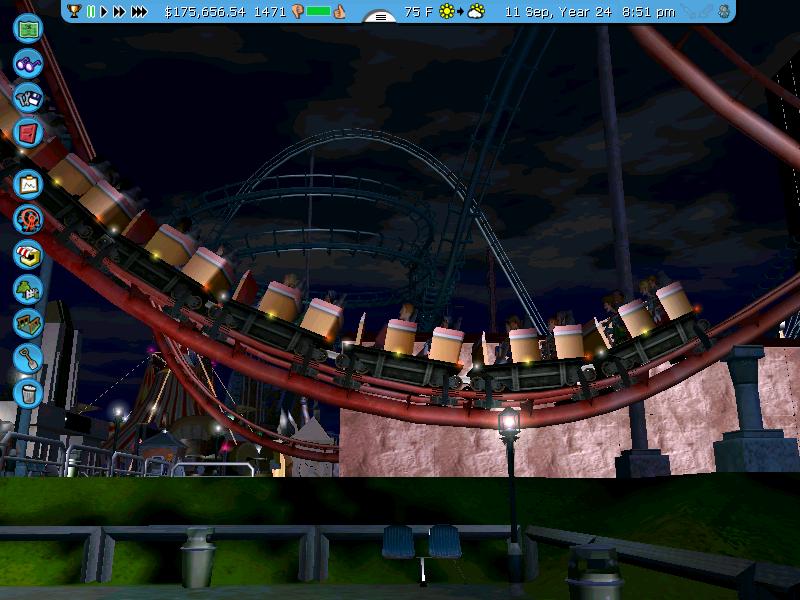The width and height of the screenshot is (800, 600).
Task: Select the blue double bench seat
Action: coord(422,543)
